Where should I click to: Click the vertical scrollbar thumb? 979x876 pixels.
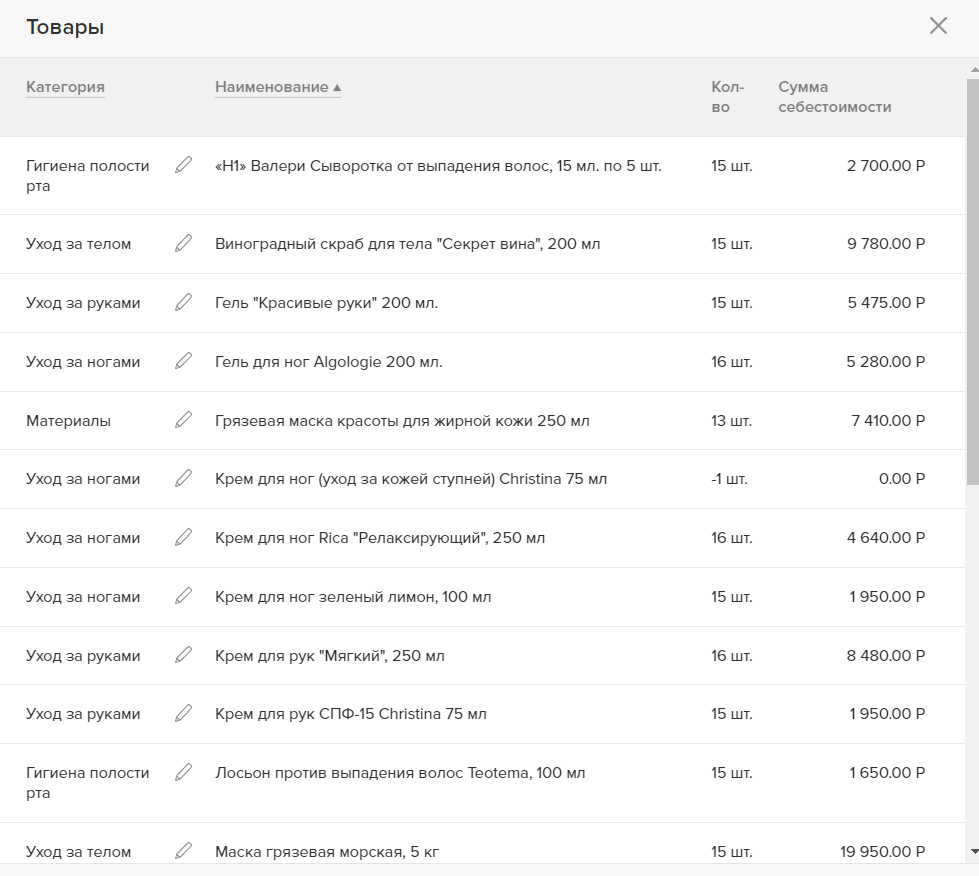click(x=973, y=281)
